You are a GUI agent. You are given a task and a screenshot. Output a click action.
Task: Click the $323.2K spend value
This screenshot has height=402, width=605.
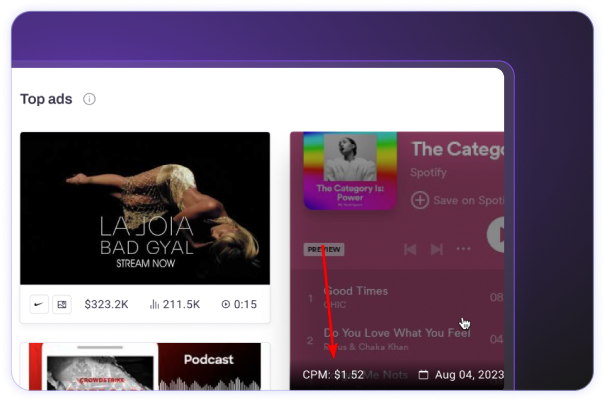[x=108, y=304]
